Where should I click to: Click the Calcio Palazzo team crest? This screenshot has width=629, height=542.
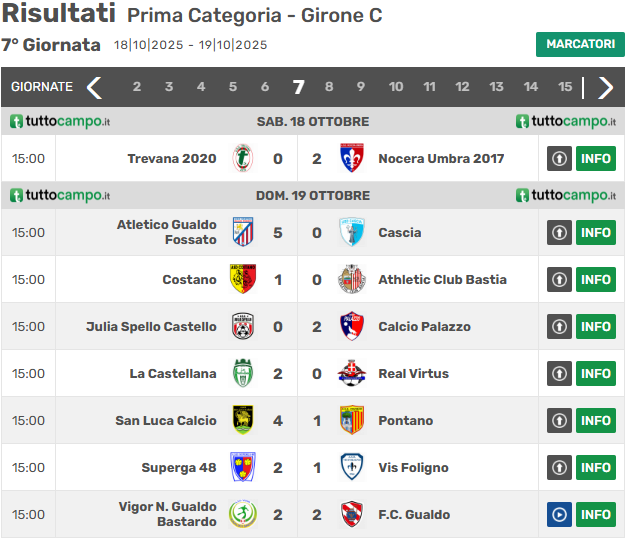[x=351, y=326]
